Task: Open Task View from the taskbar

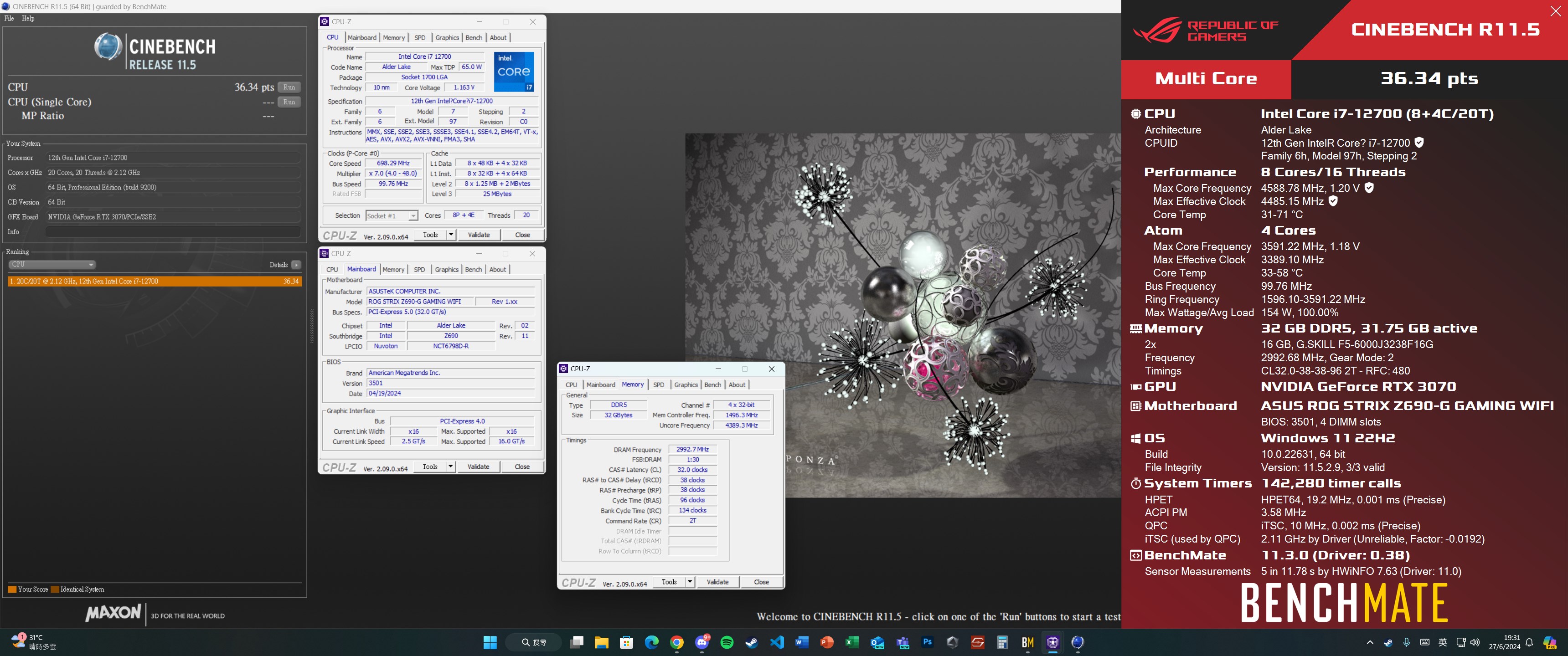Action: [x=577, y=643]
